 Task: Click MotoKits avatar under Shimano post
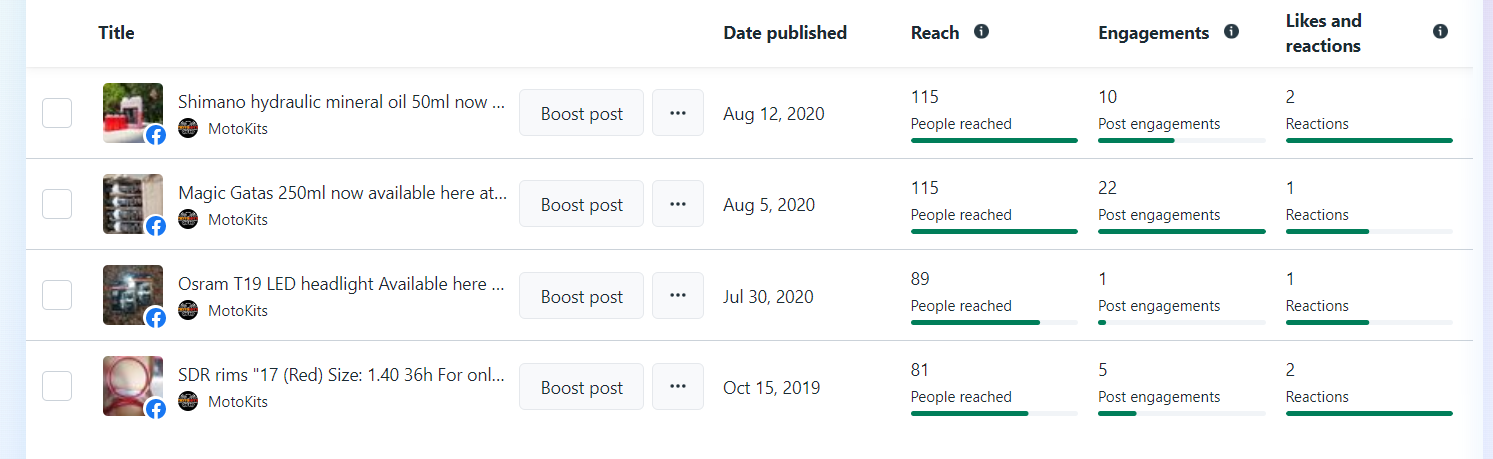(188, 128)
